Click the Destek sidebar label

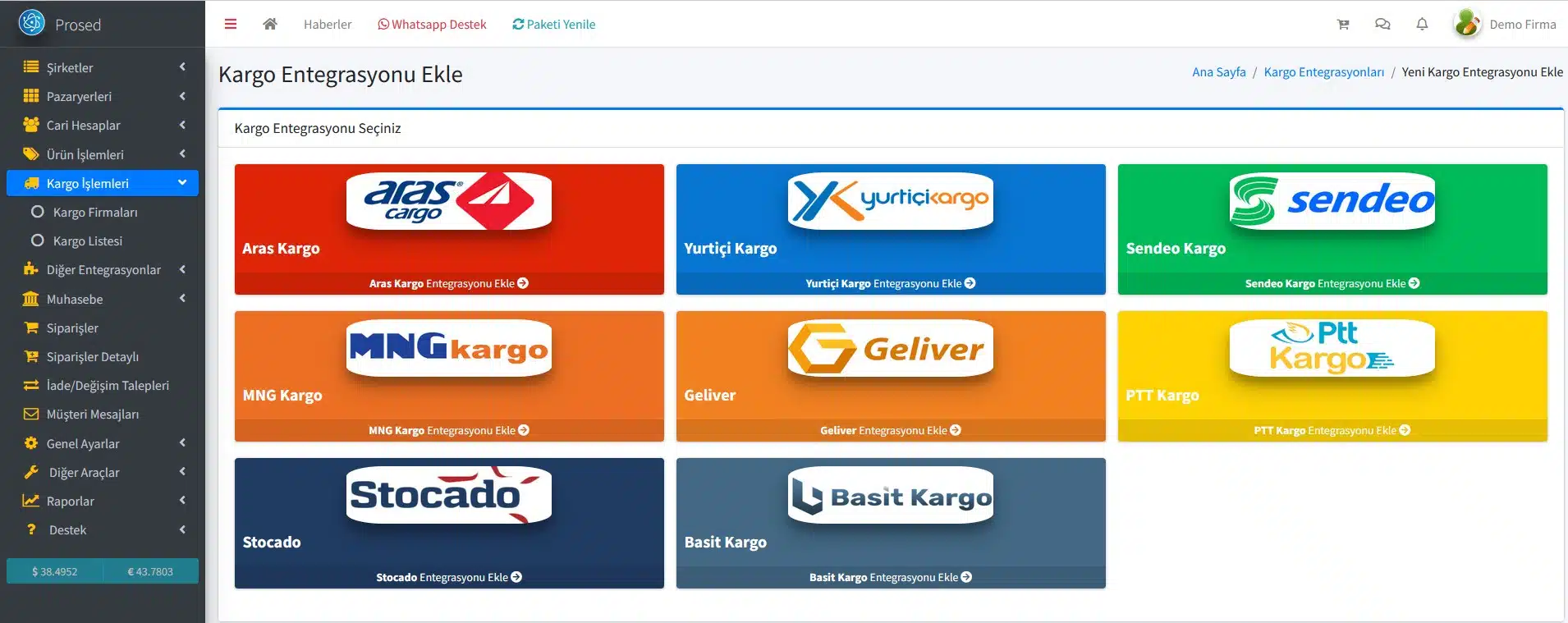click(67, 530)
